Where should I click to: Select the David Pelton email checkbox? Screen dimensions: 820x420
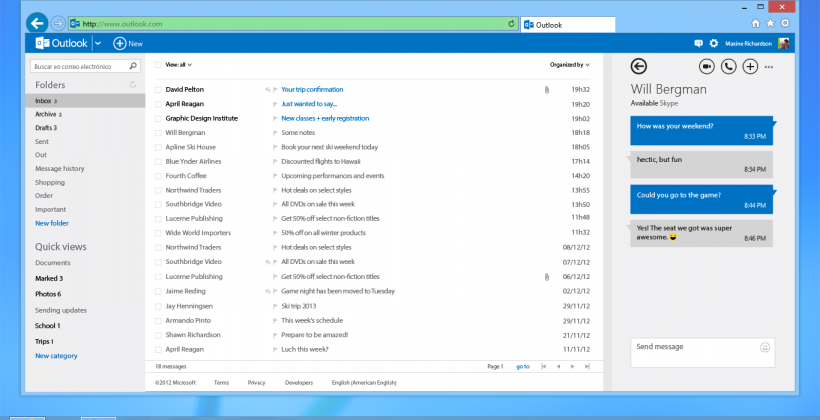(x=158, y=90)
